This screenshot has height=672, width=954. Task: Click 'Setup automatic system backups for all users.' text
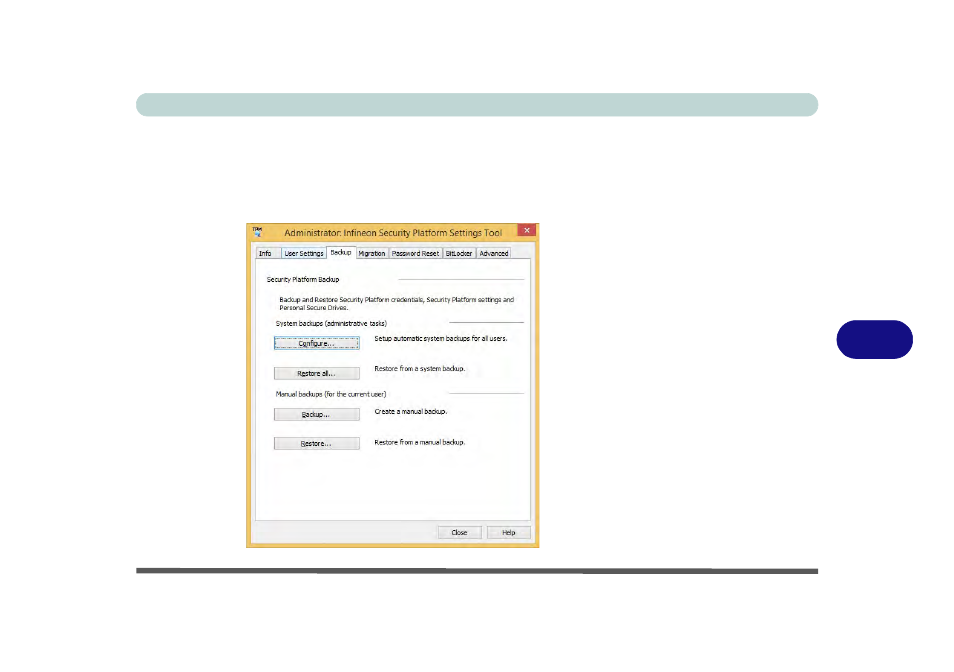440,339
